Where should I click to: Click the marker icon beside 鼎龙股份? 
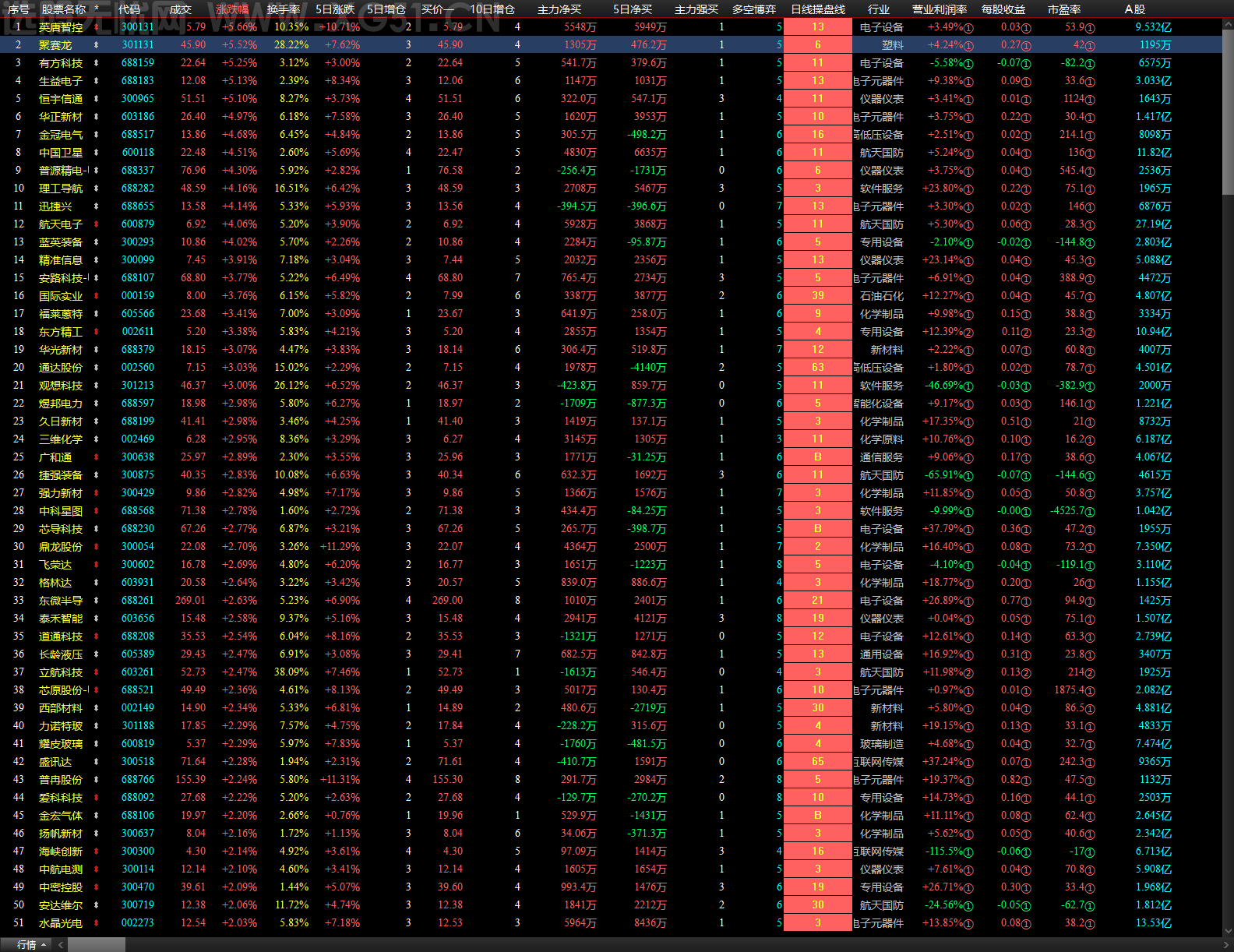pos(96,547)
